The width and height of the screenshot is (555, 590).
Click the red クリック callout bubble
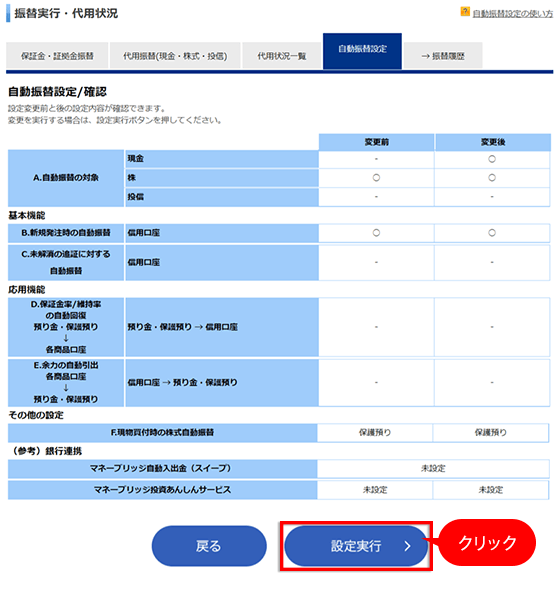(487, 543)
